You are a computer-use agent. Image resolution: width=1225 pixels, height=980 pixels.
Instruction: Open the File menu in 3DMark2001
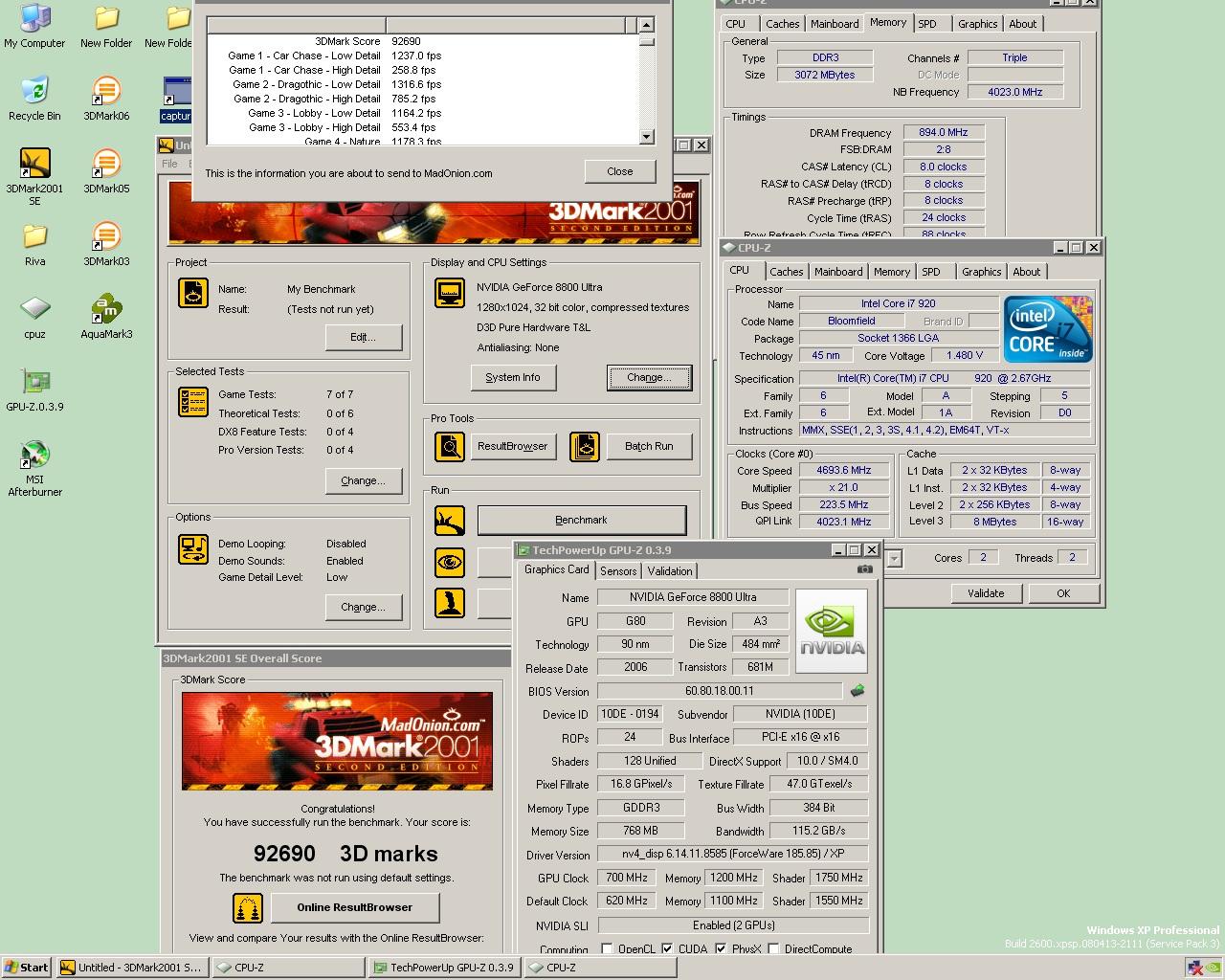[x=169, y=164]
